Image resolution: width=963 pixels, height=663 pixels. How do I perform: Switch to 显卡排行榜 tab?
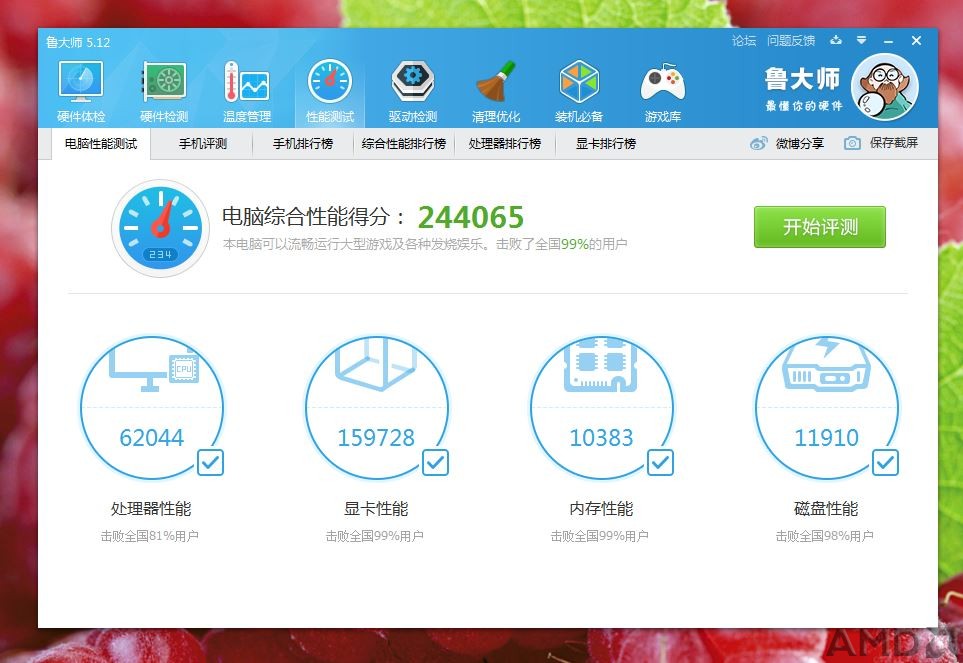[x=606, y=144]
